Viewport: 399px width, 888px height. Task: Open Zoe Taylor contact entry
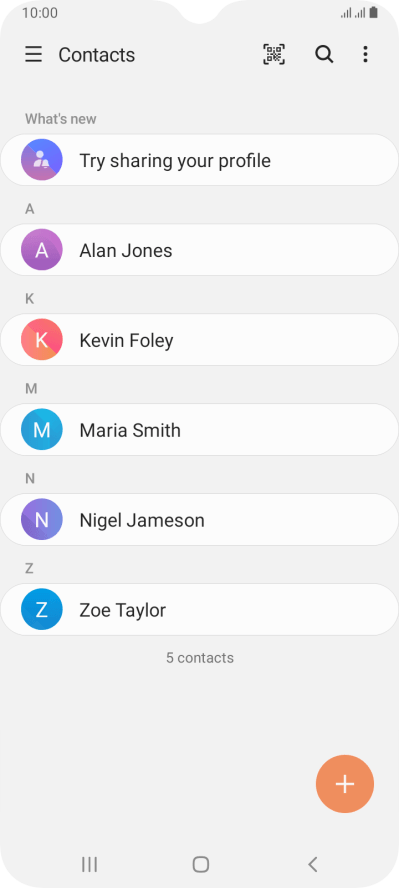tap(199, 609)
